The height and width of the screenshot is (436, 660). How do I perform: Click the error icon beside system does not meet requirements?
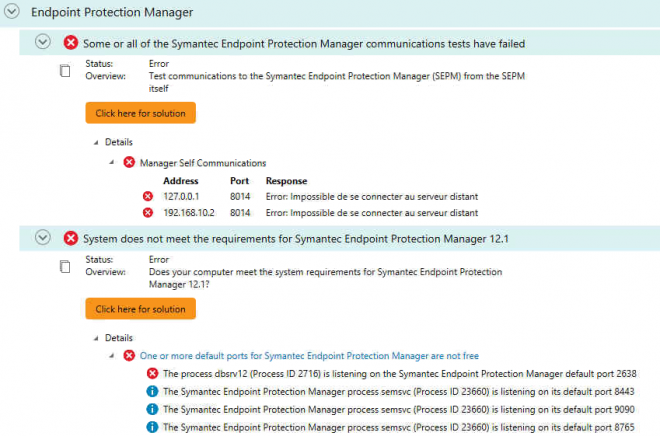tap(71, 238)
